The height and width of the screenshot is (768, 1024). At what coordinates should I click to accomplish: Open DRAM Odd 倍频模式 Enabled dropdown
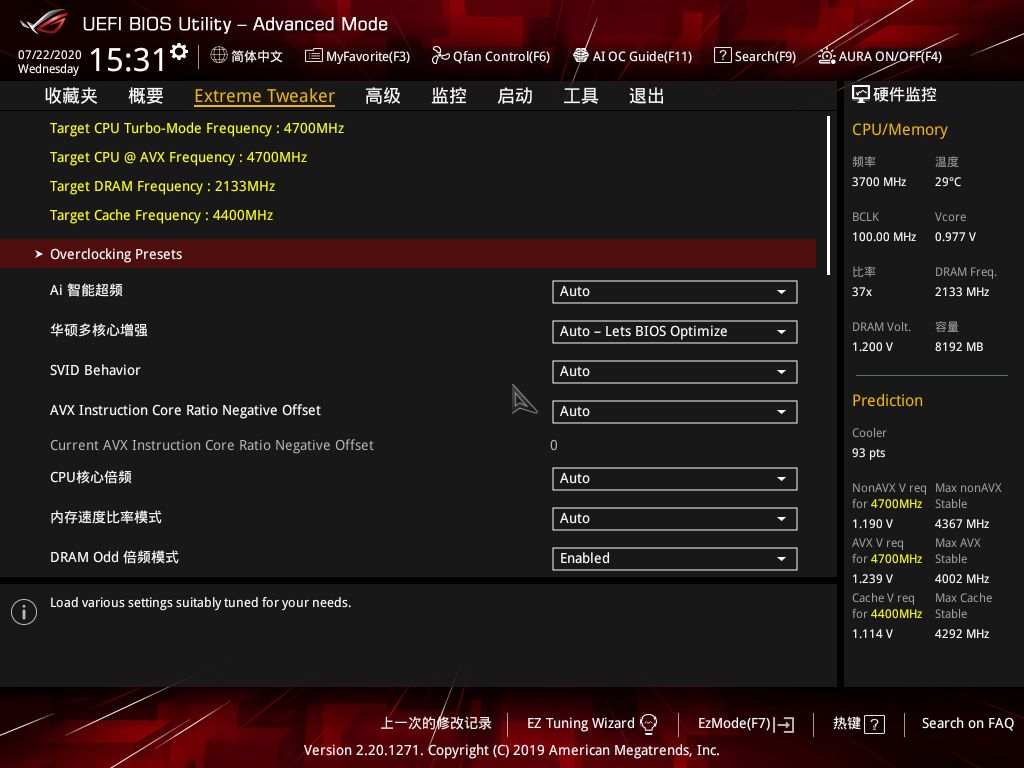pos(674,559)
